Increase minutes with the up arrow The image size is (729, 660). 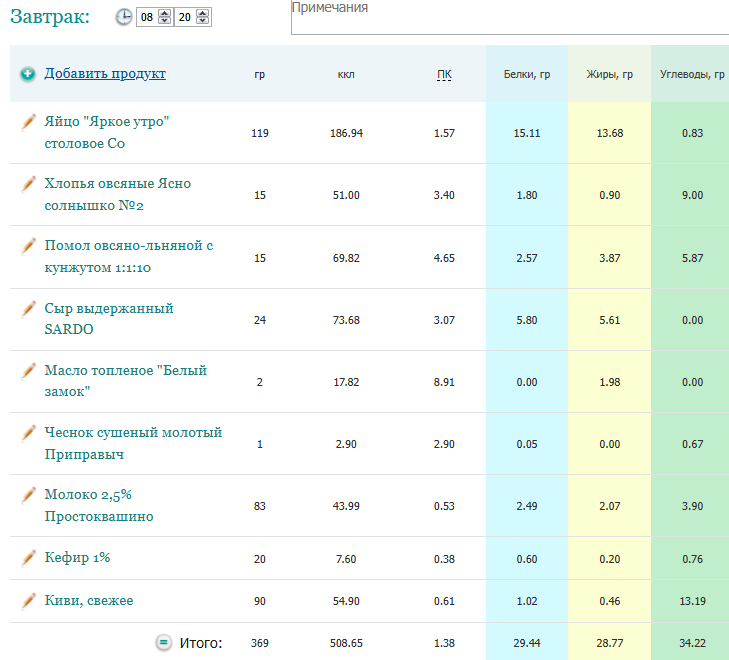[202, 13]
